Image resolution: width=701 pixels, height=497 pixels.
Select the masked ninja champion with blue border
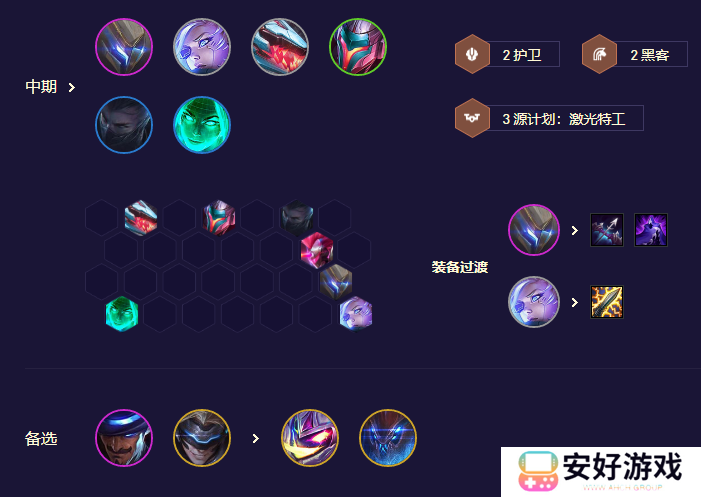coord(124,125)
